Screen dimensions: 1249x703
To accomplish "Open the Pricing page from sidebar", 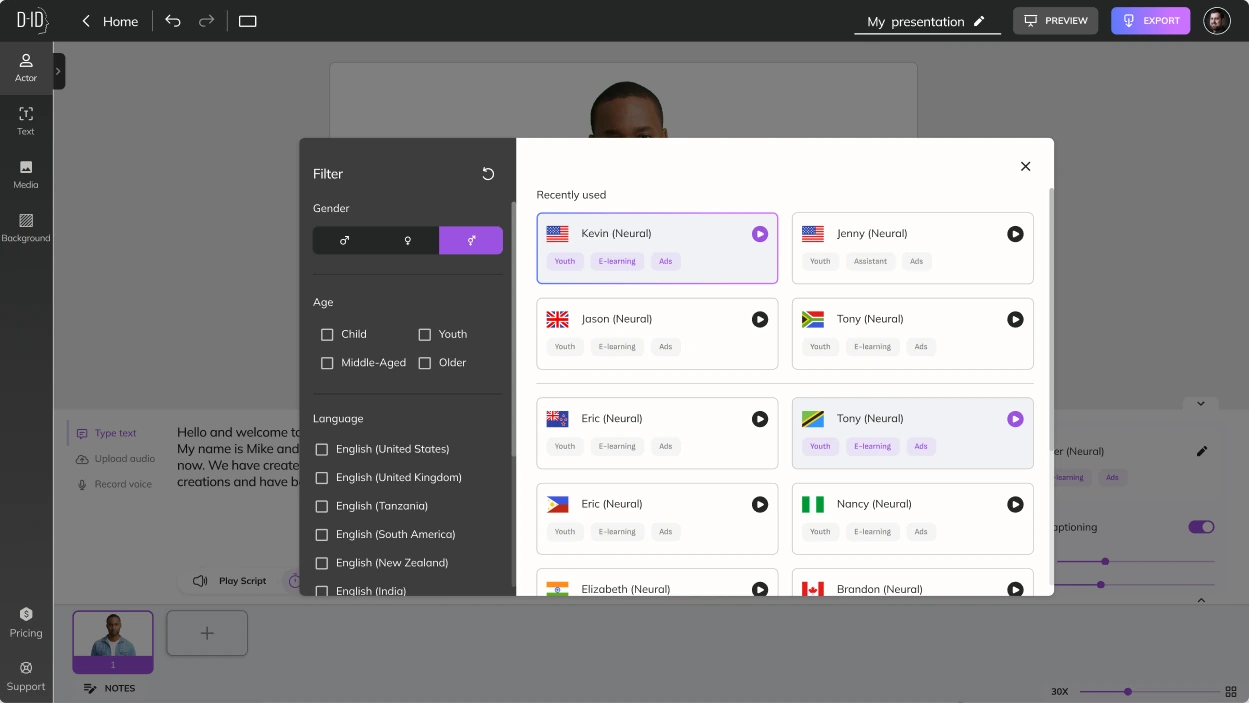I will [x=26, y=622].
